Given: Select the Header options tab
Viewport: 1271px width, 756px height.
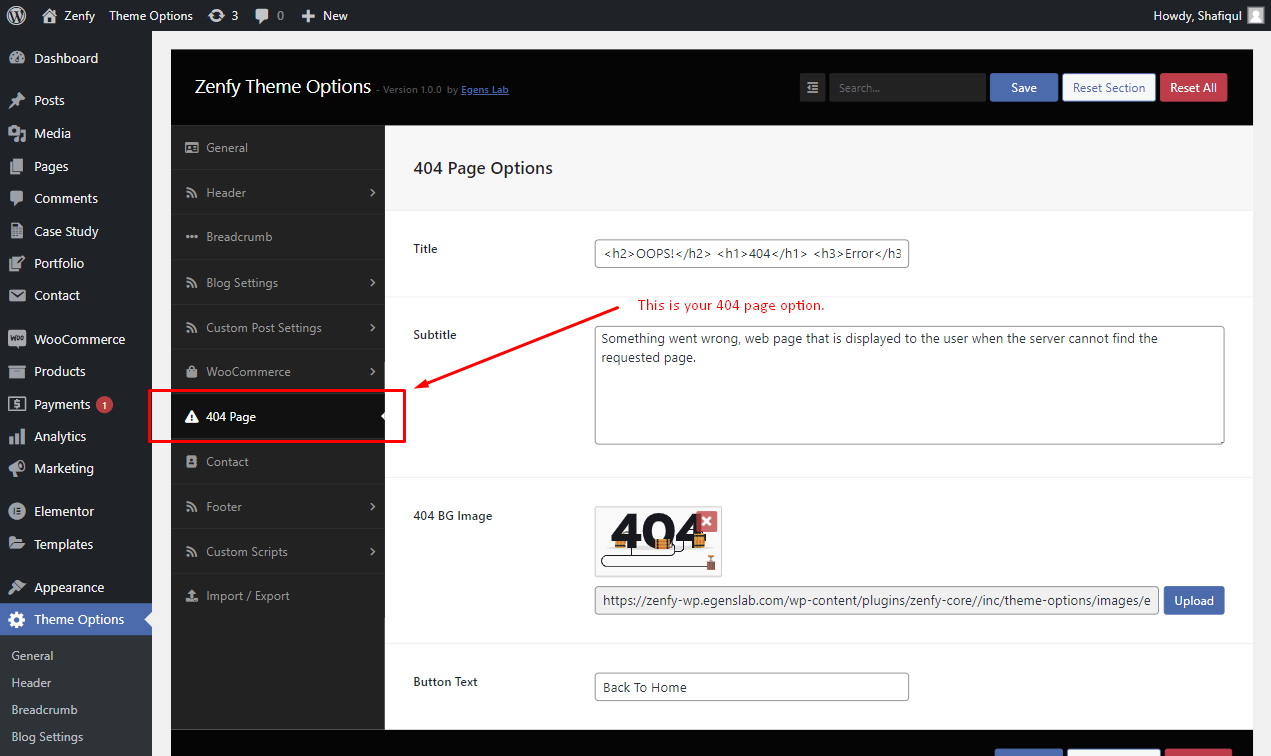Looking at the screenshot, I should tap(278, 192).
